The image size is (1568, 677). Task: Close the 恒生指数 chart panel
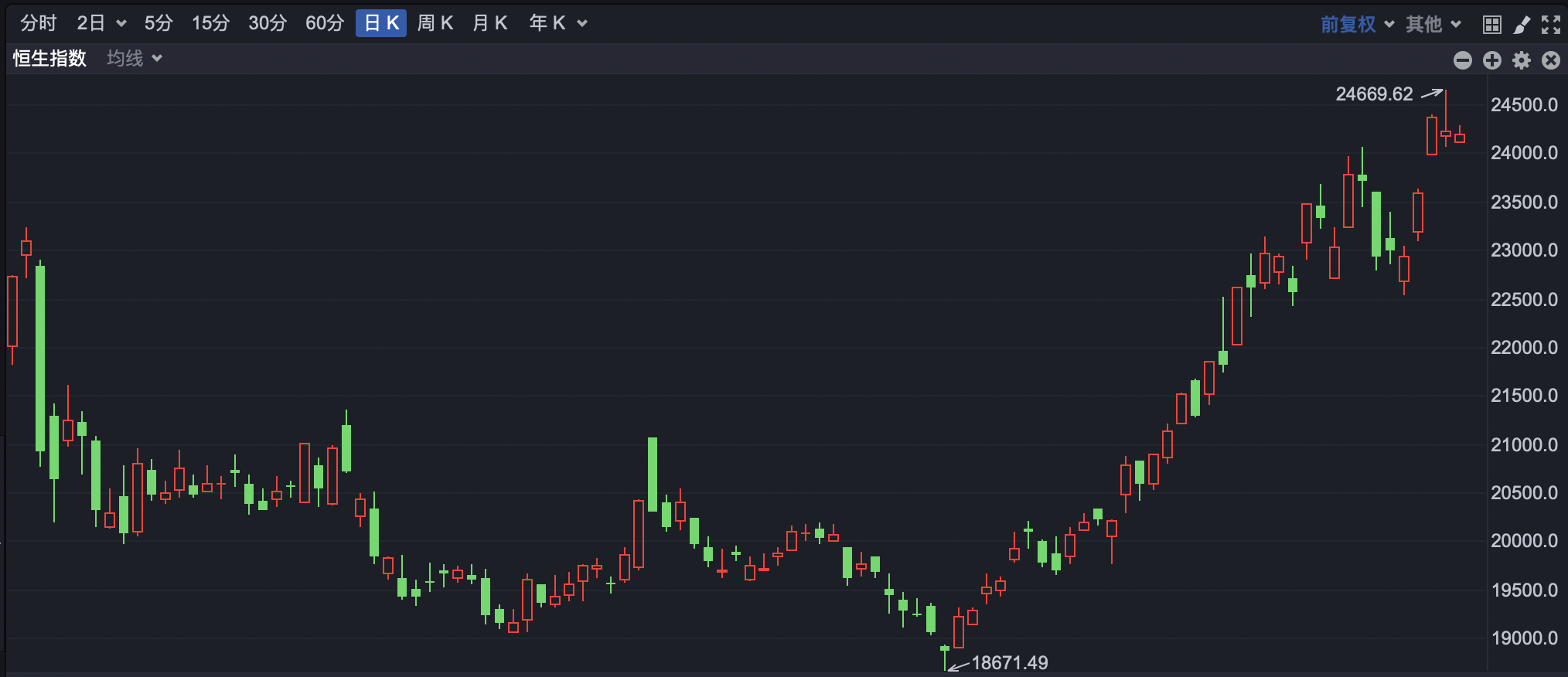point(1550,60)
